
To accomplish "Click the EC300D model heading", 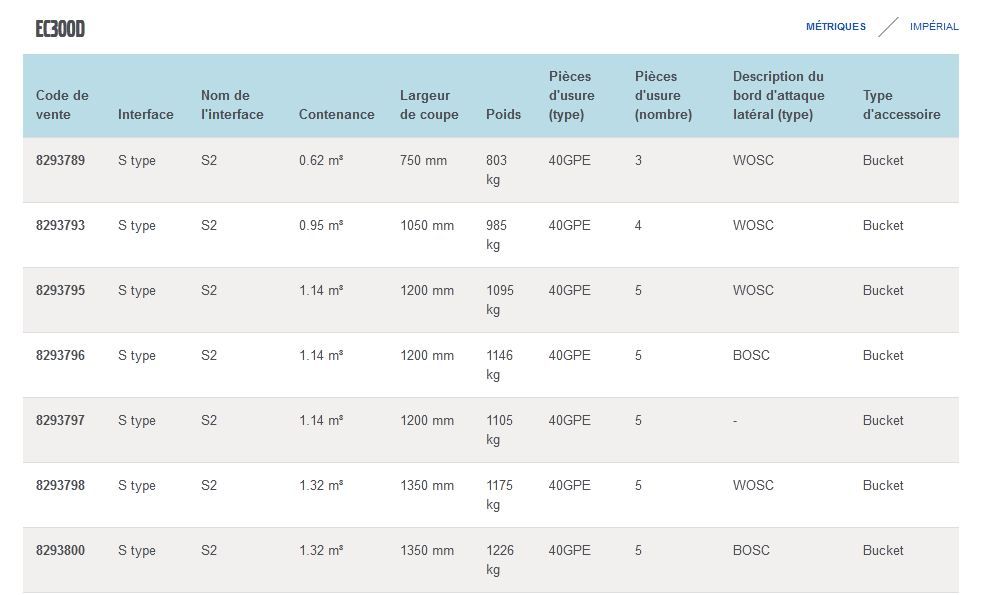I will [60, 29].
